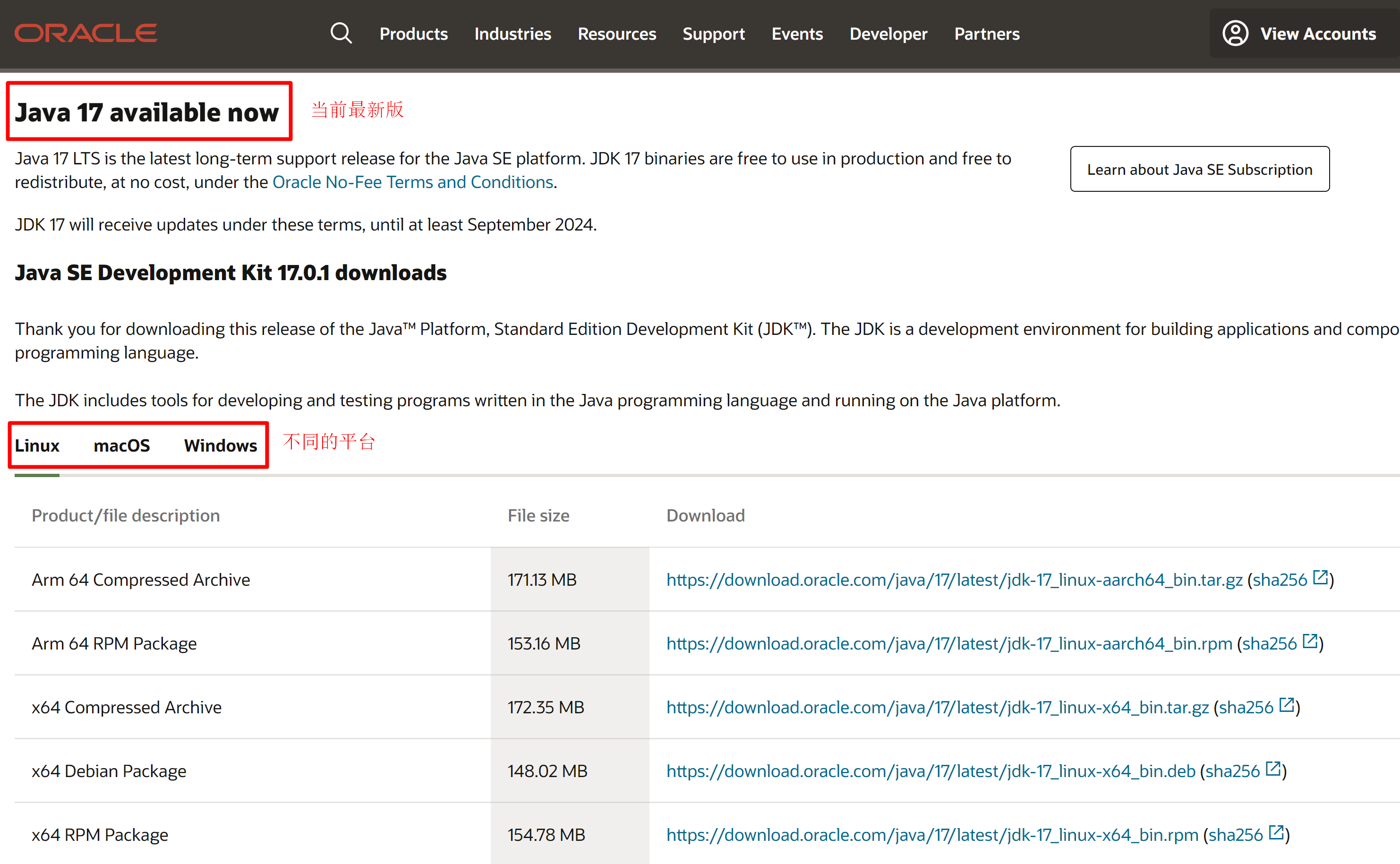Open the Products menu
Image resolution: width=1400 pixels, height=864 pixels.
coord(414,34)
